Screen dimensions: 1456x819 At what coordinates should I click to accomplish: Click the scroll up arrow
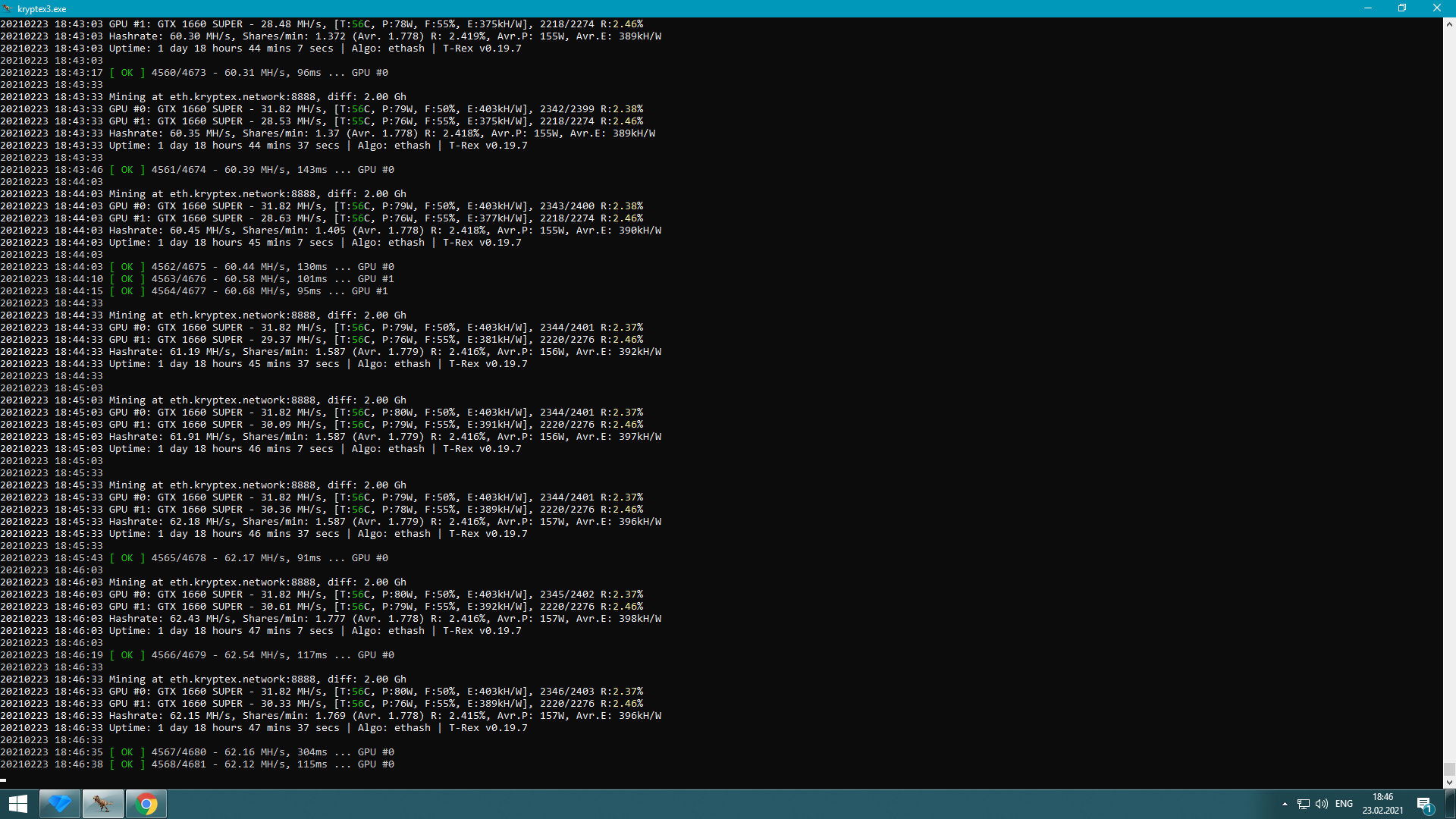1449,24
